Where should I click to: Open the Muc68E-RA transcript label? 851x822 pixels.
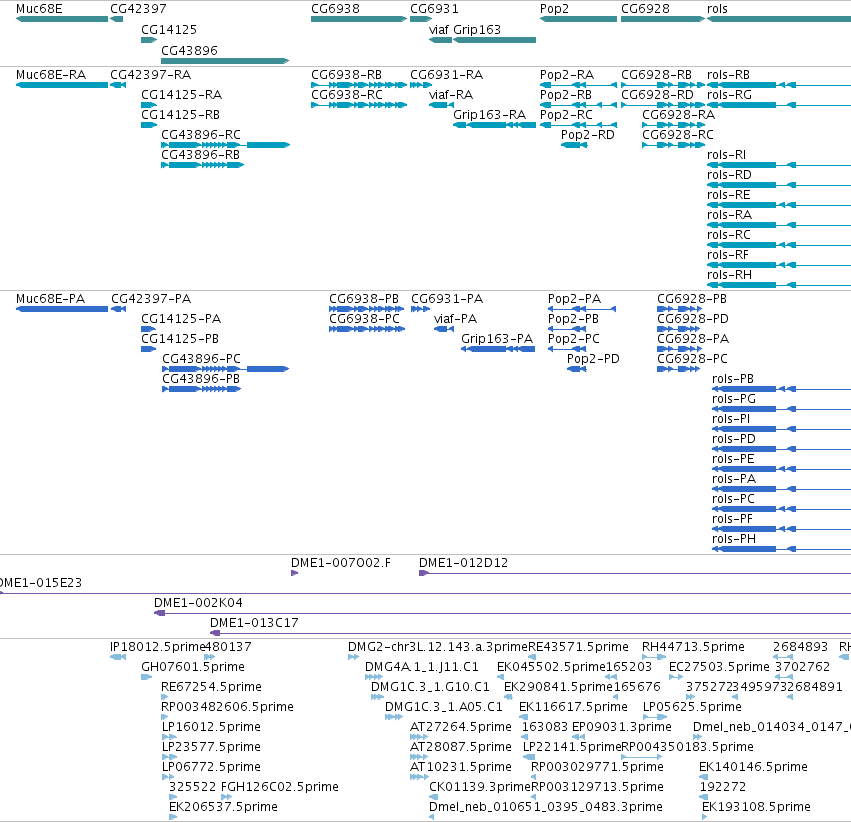(51, 74)
